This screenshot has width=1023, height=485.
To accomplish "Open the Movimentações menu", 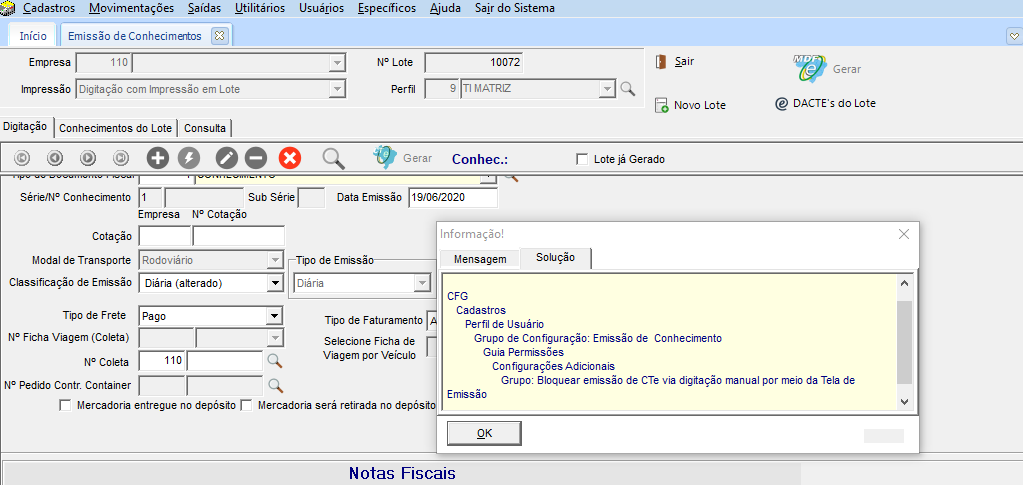I will tap(132, 8).
